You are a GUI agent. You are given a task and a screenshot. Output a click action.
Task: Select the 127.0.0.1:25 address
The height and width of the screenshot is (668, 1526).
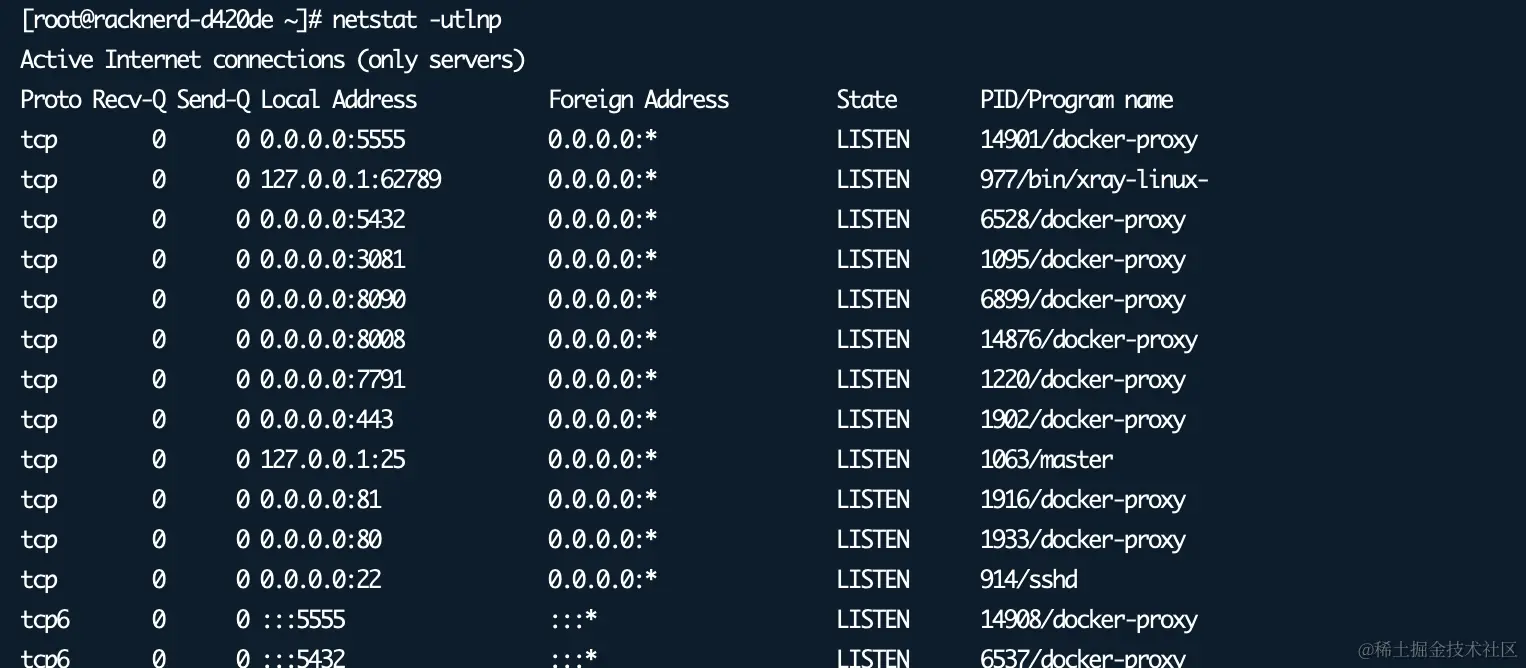pyautogui.click(x=333, y=459)
